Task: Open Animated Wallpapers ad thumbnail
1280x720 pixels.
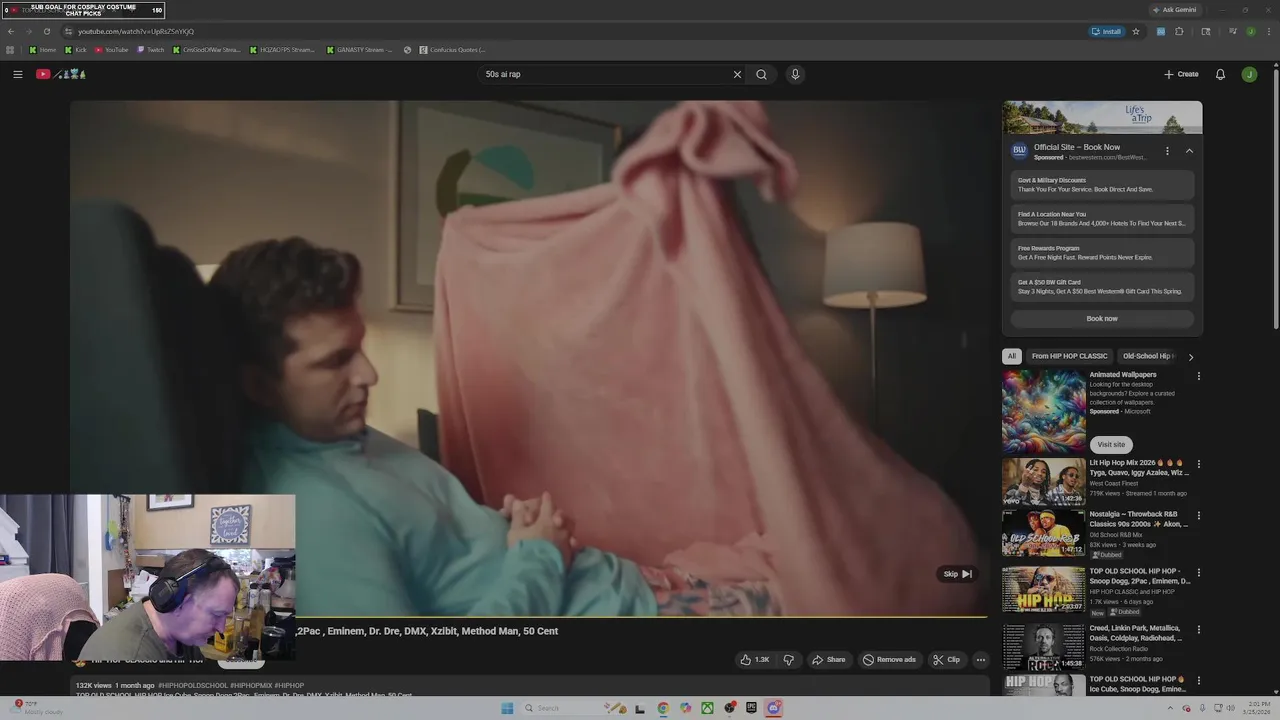Action: [x=1043, y=412]
